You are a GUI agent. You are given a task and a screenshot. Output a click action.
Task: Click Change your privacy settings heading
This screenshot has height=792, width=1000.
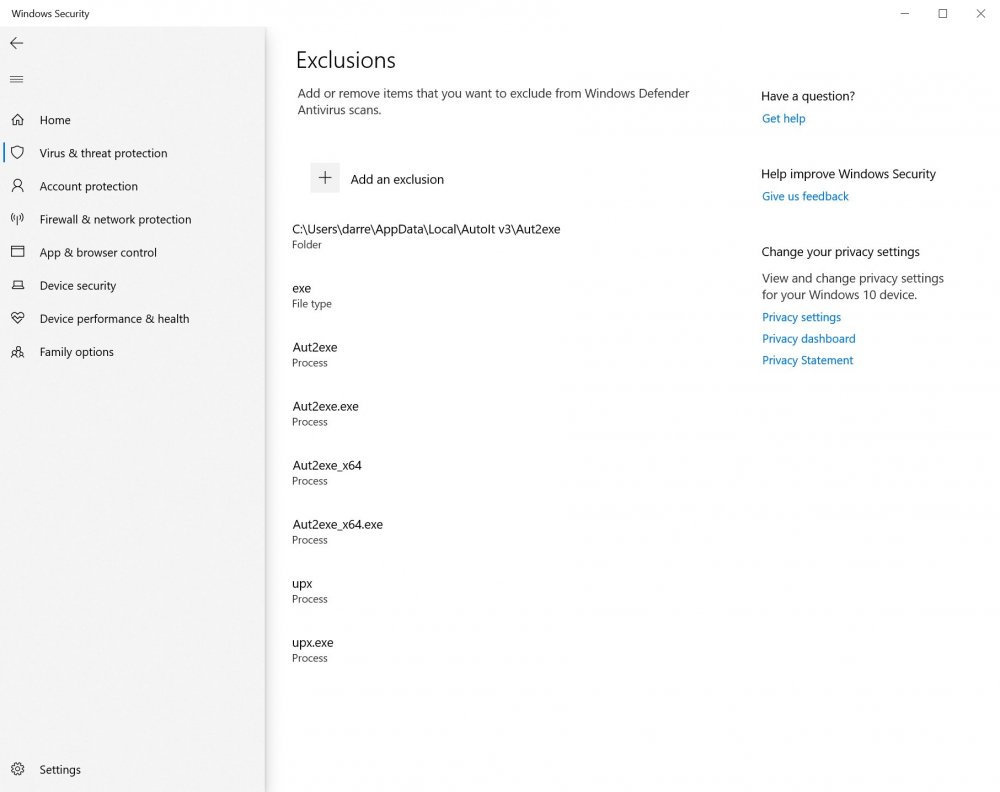[840, 252]
